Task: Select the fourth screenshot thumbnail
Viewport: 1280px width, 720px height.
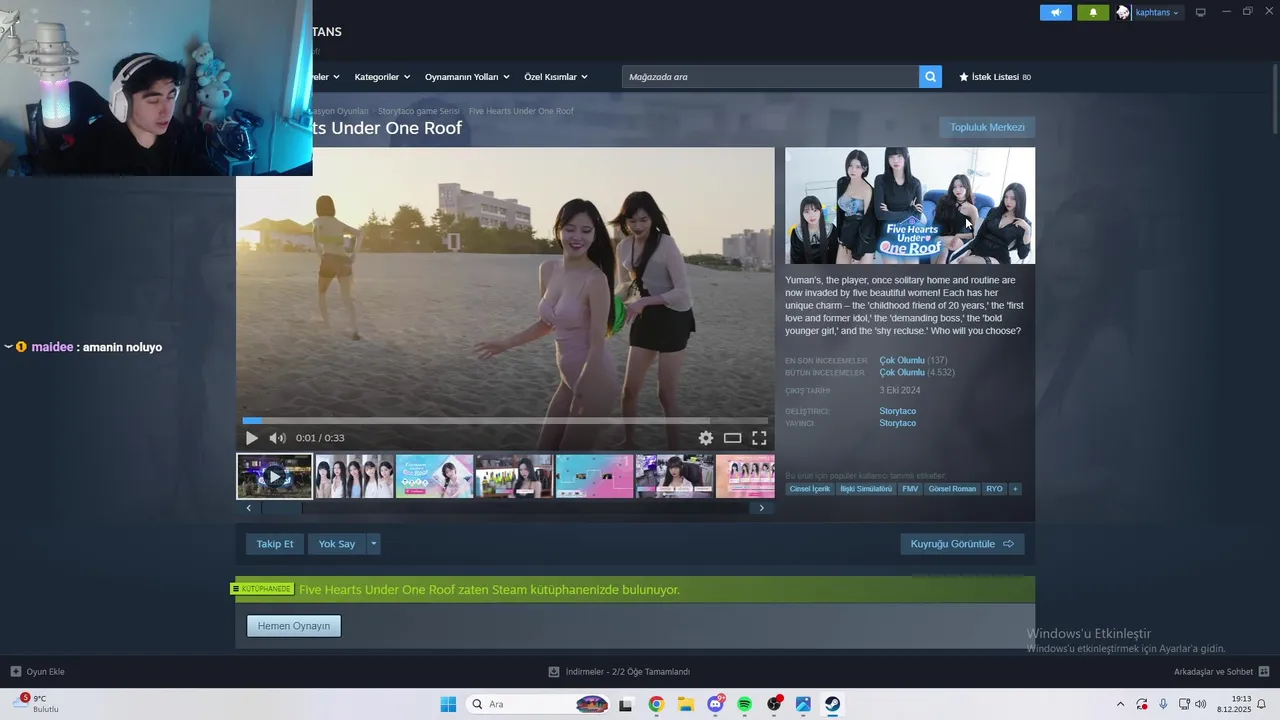Action: pyautogui.click(x=514, y=476)
